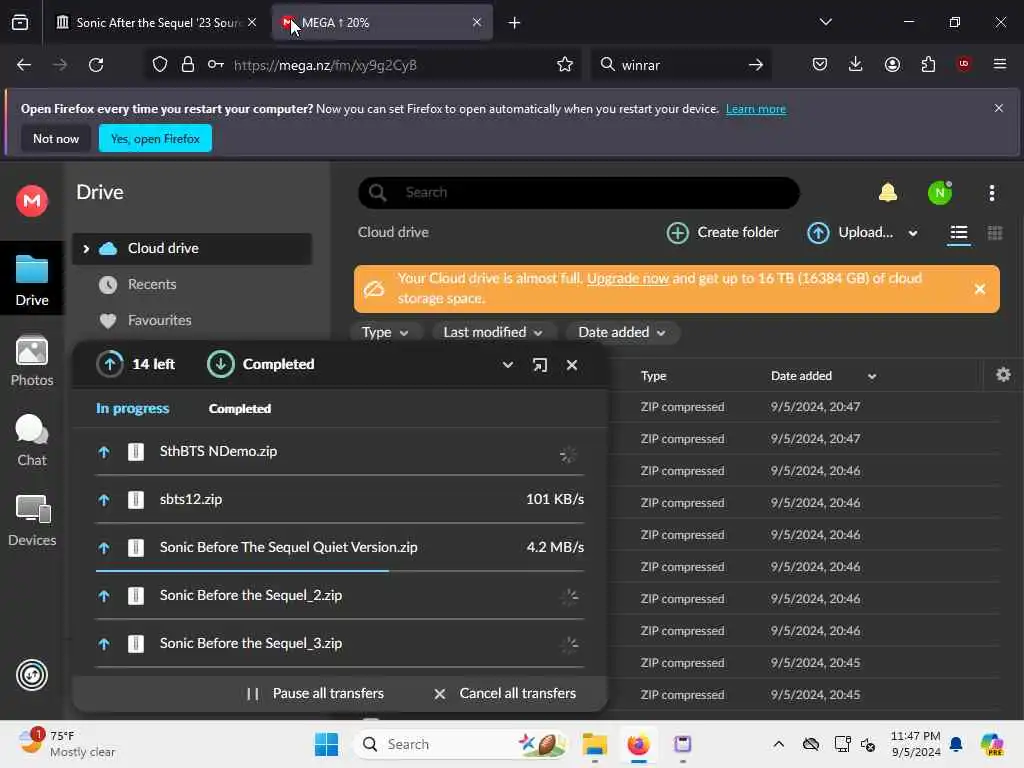Open the Firefox extensions icon
This screenshot has height=768, width=1024.
pyautogui.click(x=928, y=64)
